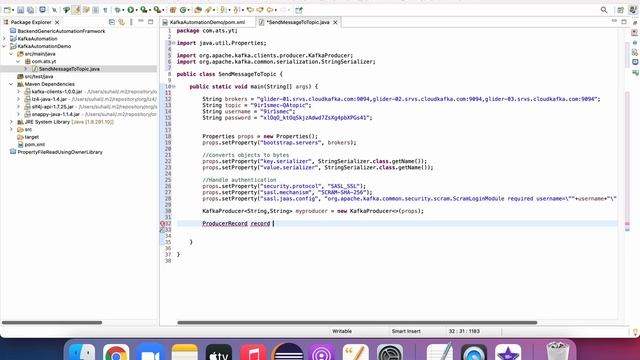The width and height of the screenshot is (640, 360).
Task: Select SendMessageToTopic.java in Package Explorer
Action: pyautogui.click(x=69, y=69)
